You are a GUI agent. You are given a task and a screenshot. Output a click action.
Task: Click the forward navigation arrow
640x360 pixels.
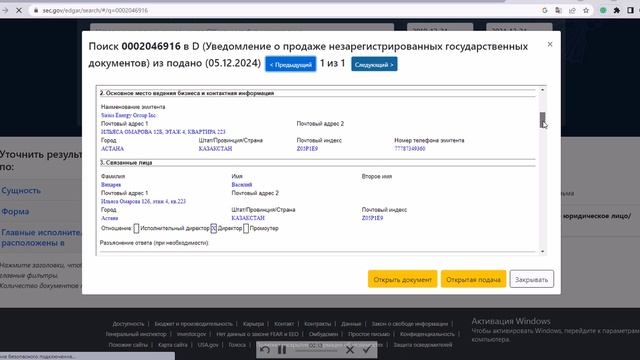point(5,11)
